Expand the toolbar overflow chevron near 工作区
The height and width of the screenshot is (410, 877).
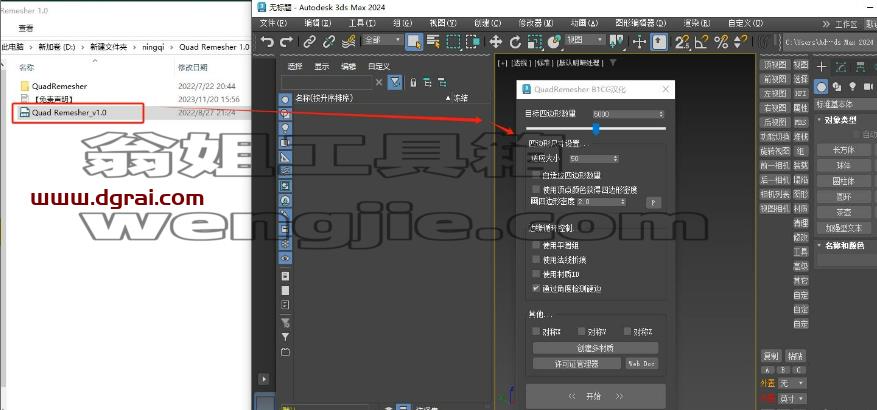pyautogui.click(x=826, y=24)
